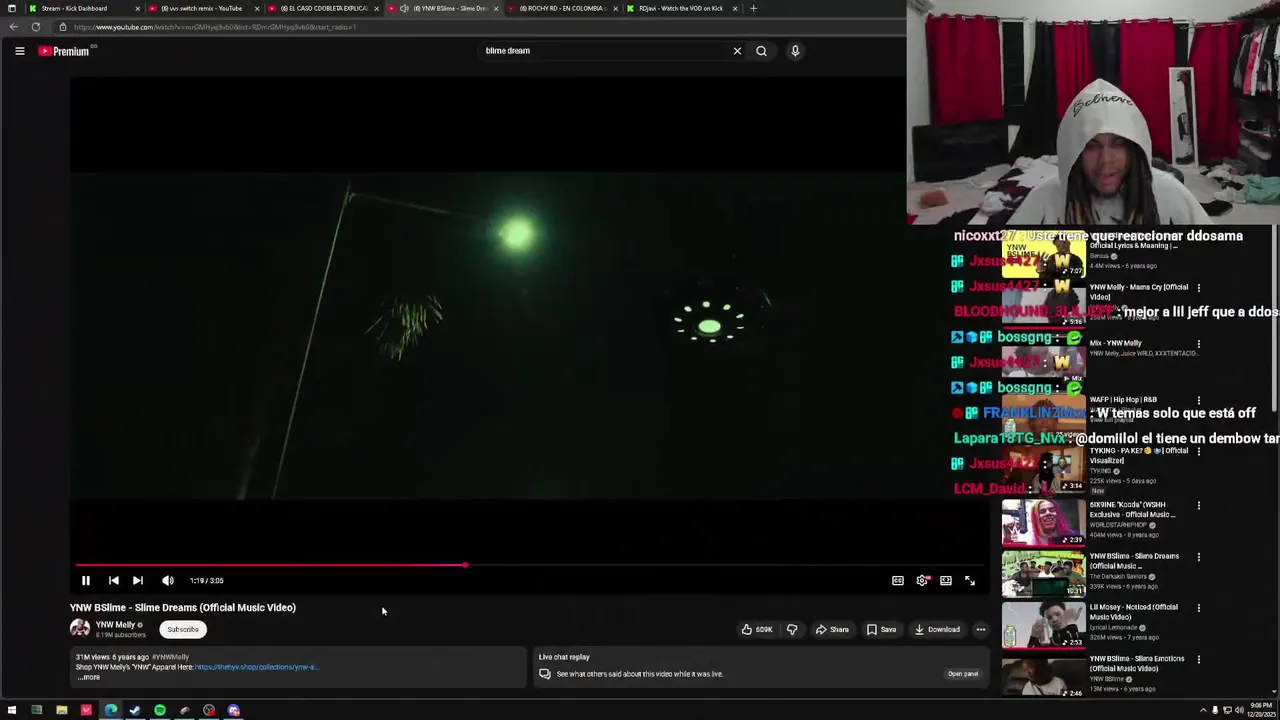Open the YNW Melly channel name link
Viewport: 1280px width, 720px height.
(116, 625)
